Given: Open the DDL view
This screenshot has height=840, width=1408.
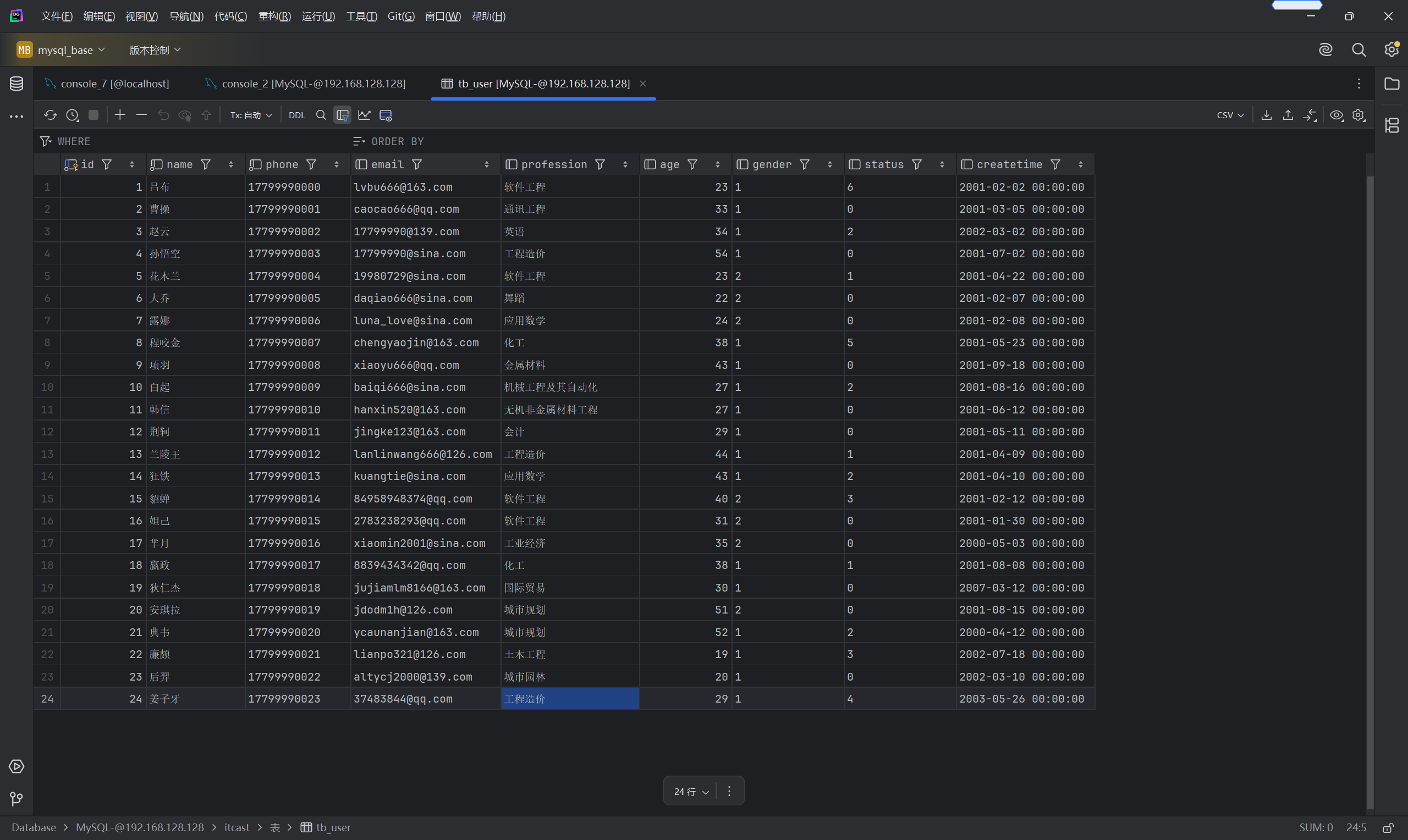Looking at the screenshot, I should point(296,115).
